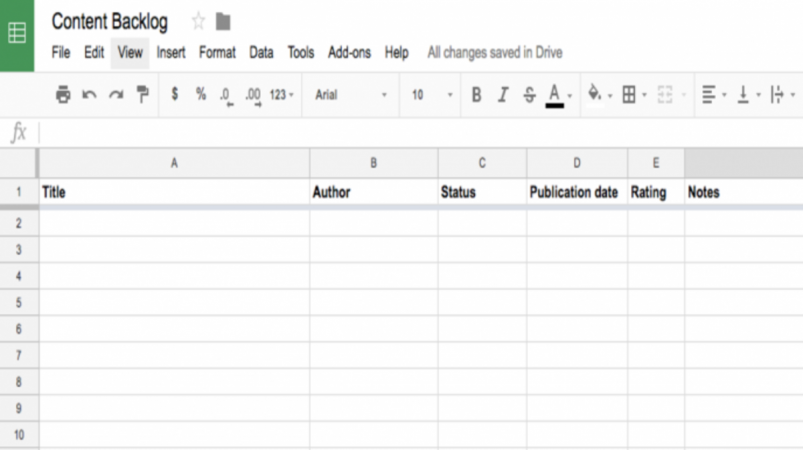Open the Help menu

click(x=397, y=52)
